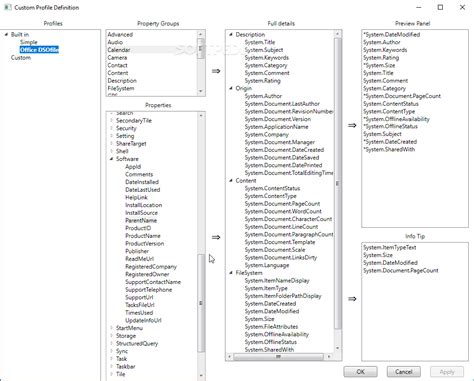The width and height of the screenshot is (474, 381).
Task: Maximize the Custom Profile Definition window
Action: click(x=440, y=7)
